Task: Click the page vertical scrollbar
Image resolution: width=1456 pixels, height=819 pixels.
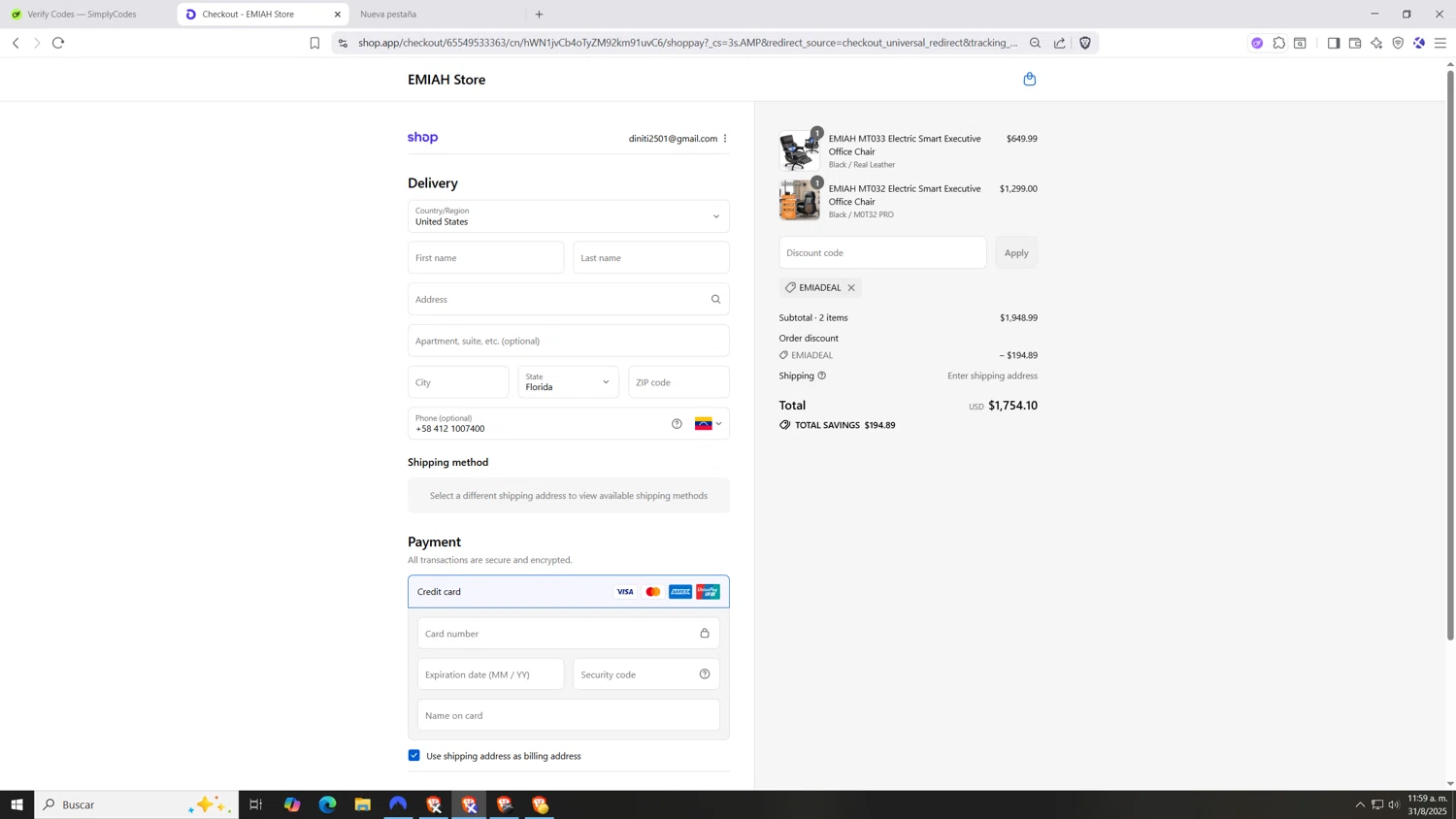Action: (1450, 355)
